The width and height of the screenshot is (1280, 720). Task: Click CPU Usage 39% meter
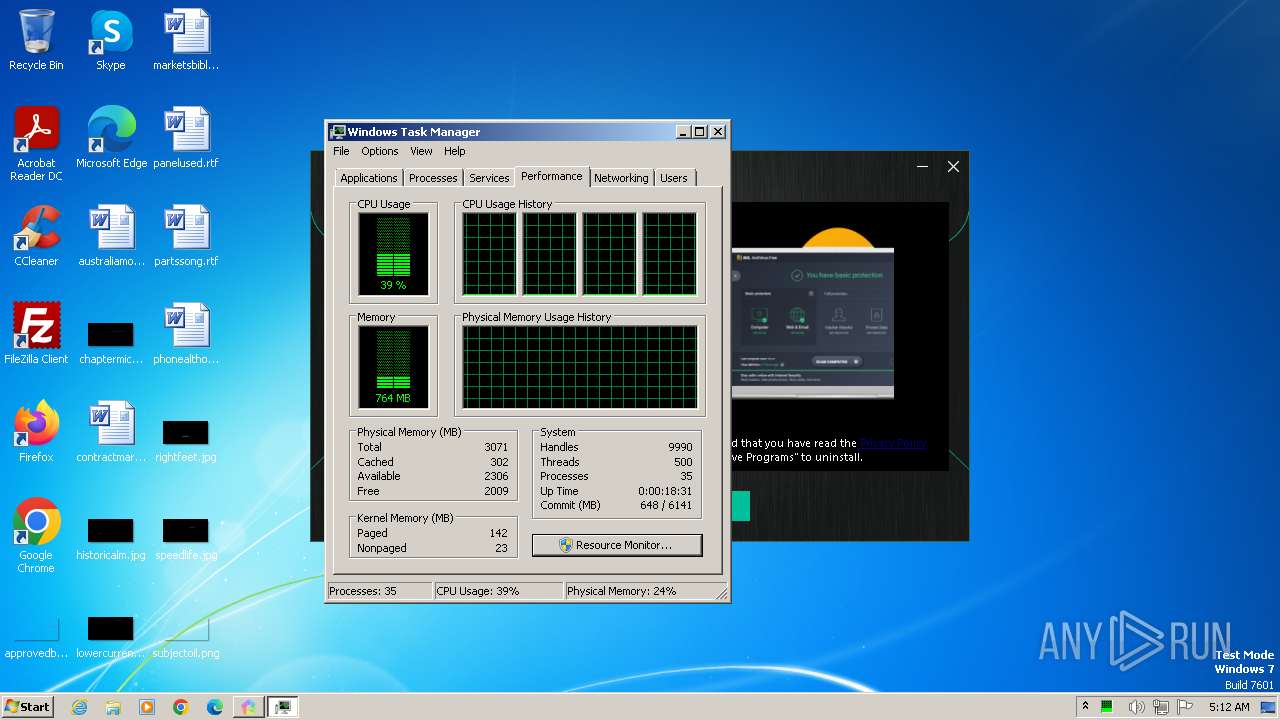393,254
